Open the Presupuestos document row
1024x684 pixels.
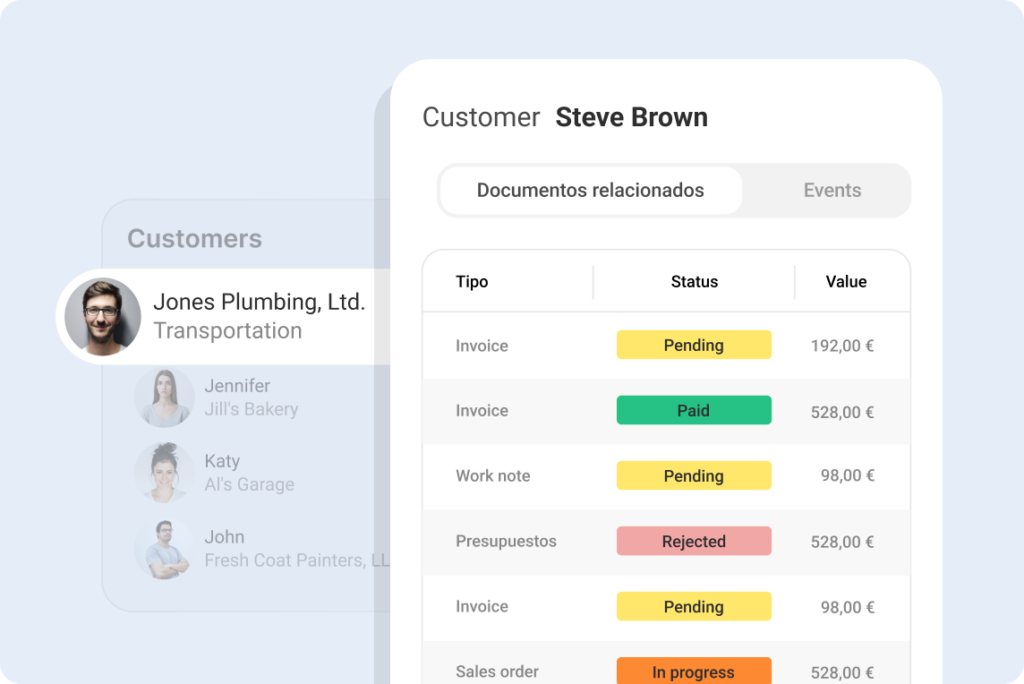[x=505, y=541]
